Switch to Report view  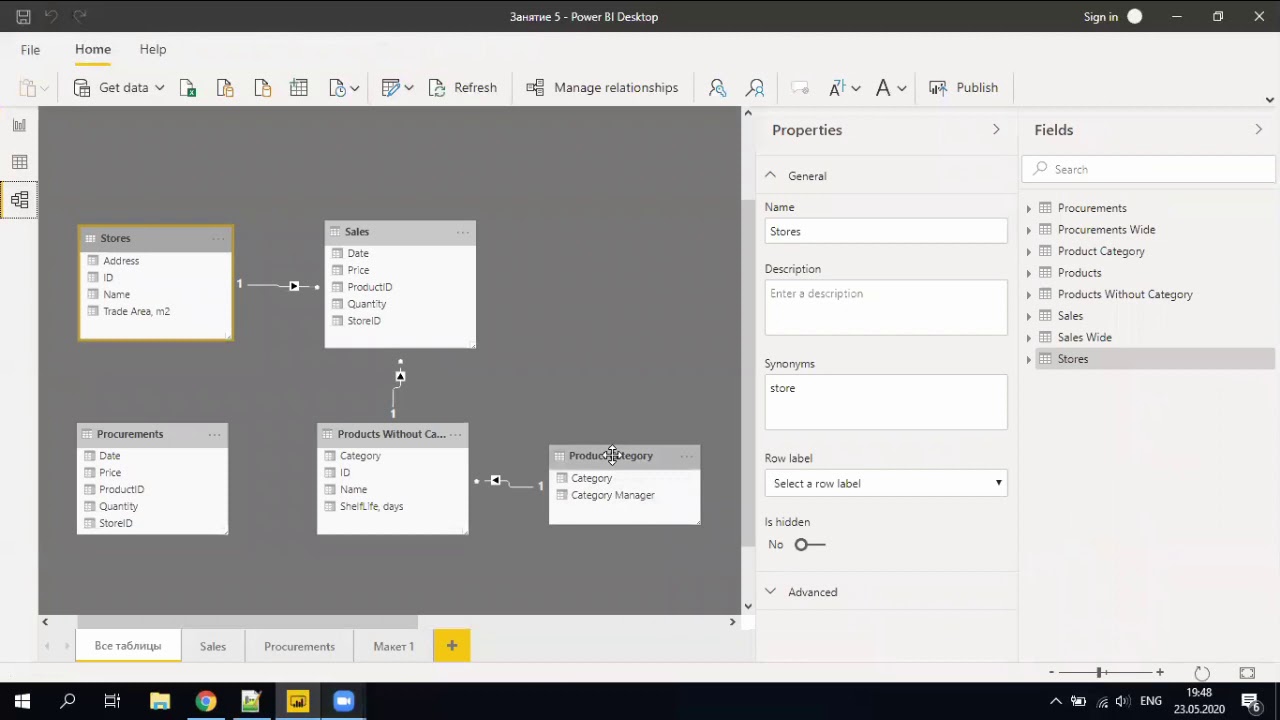pyautogui.click(x=19, y=125)
